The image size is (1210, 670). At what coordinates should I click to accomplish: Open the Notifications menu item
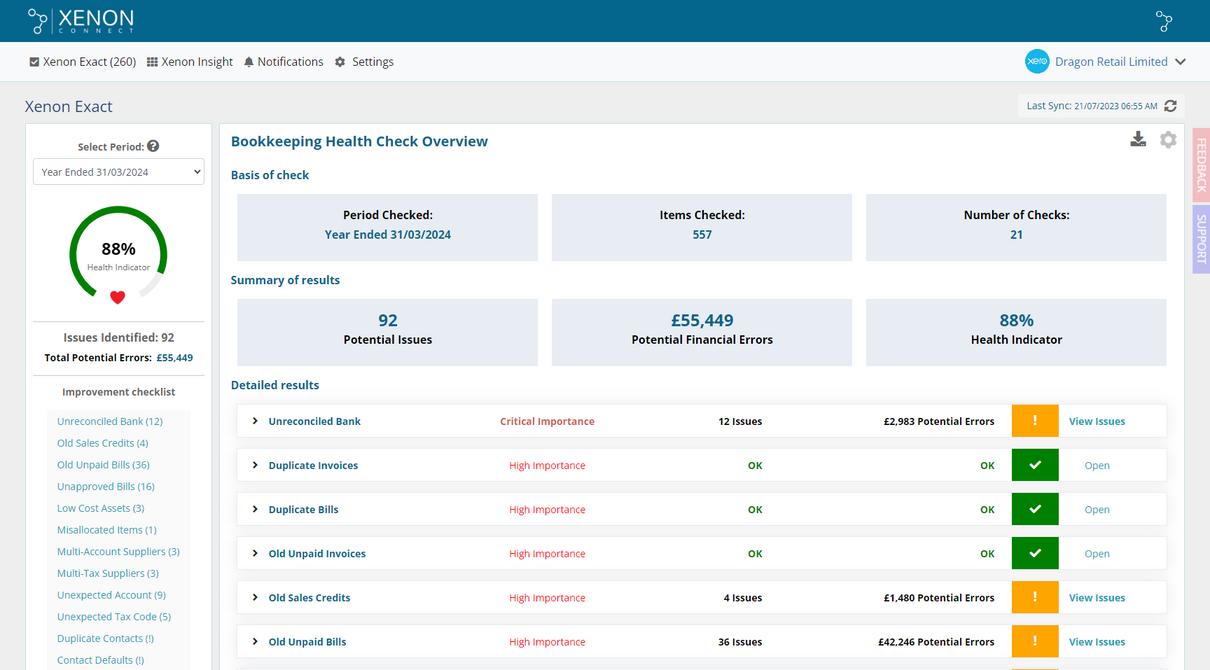(283, 62)
